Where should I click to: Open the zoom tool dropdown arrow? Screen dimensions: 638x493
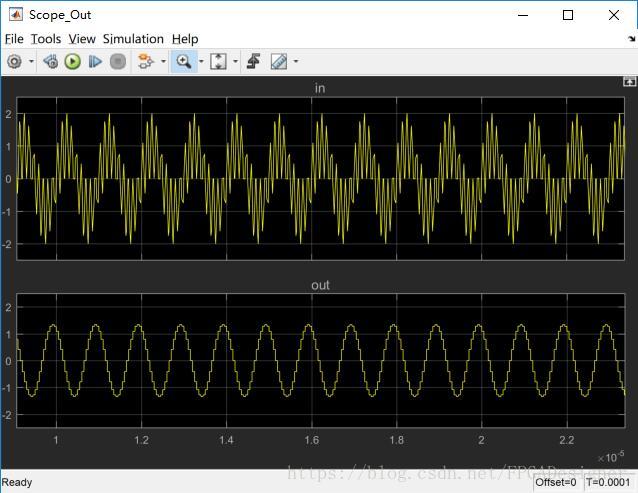(201, 61)
